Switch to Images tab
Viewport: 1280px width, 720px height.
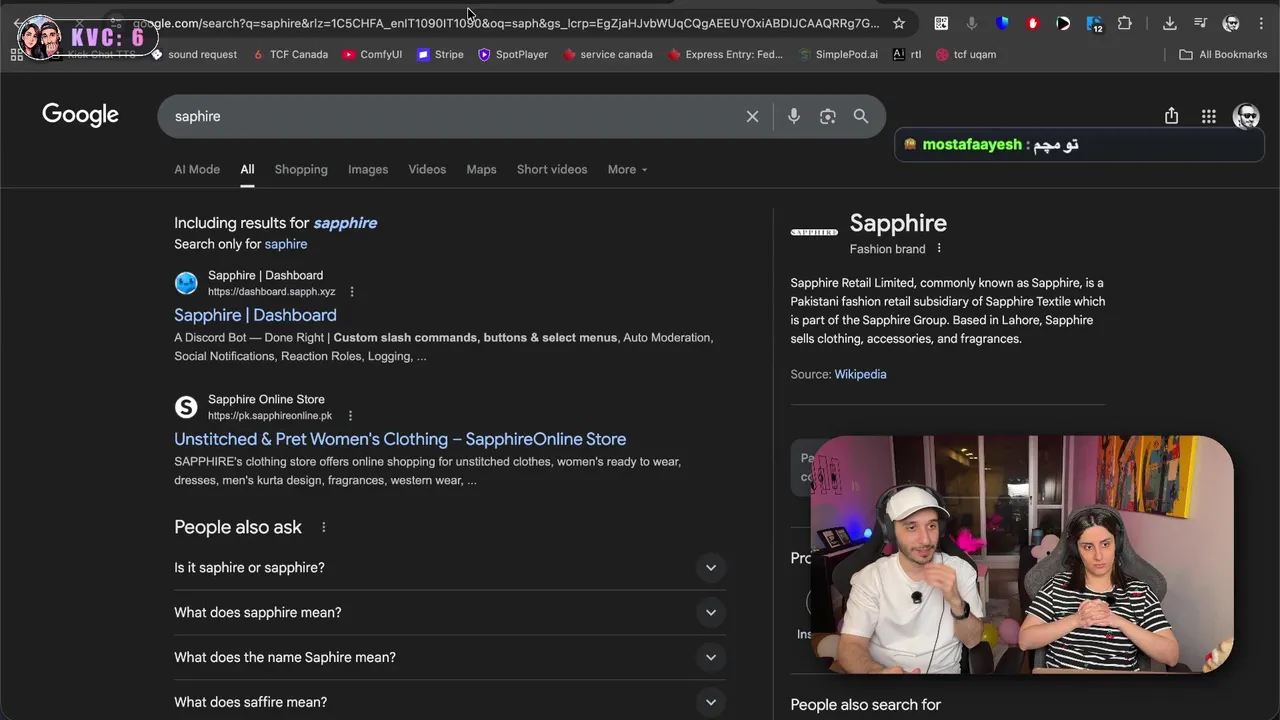click(368, 169)
